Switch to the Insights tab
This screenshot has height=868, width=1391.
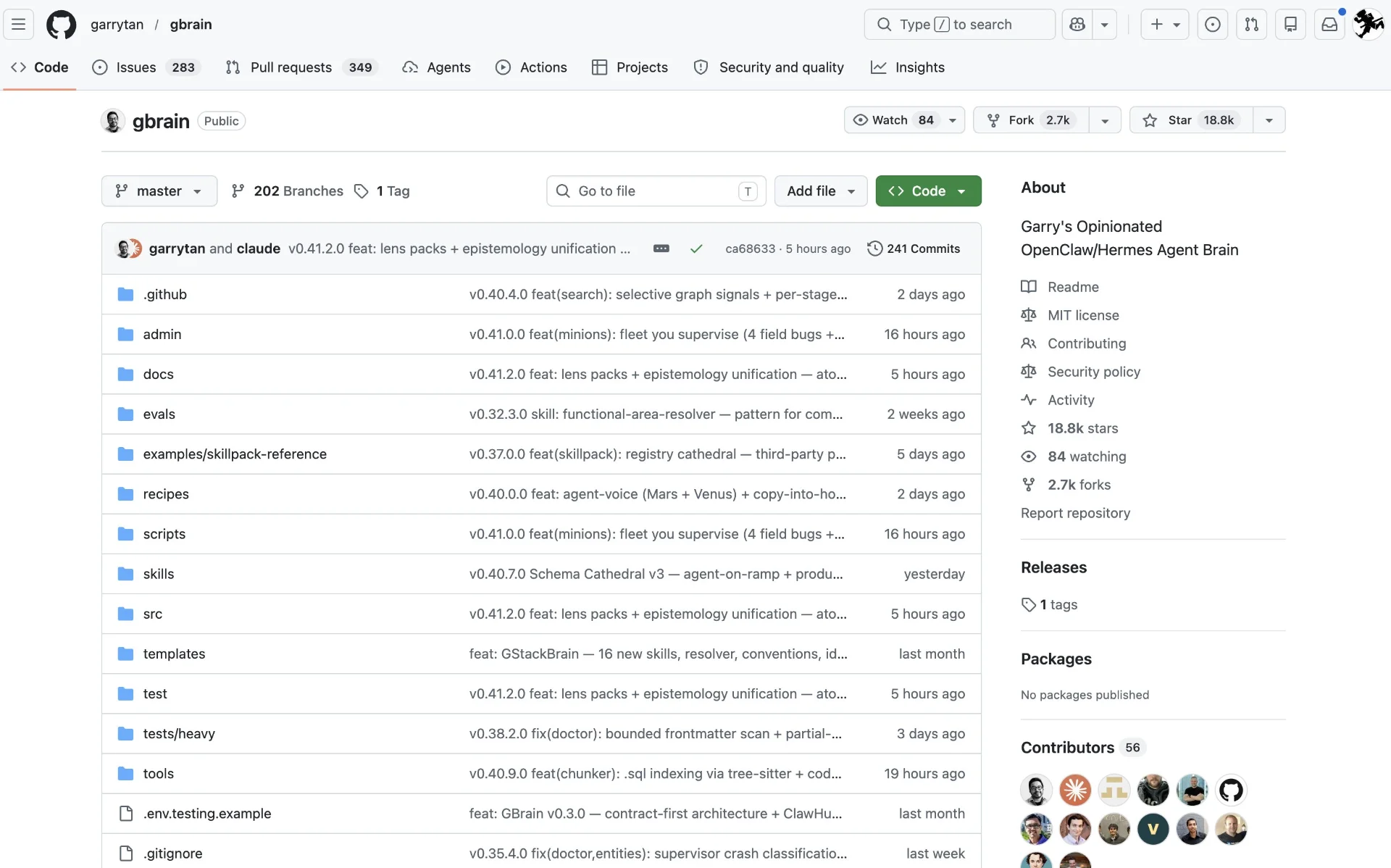pyautogui.click(x=908, y=67)
